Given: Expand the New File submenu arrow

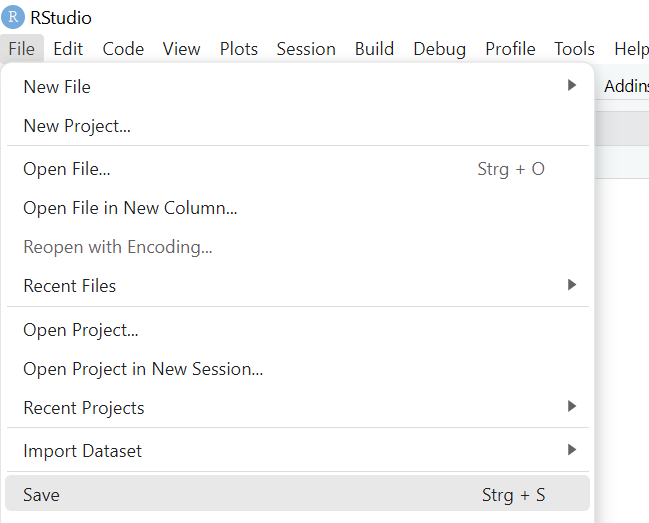Looking at the screenshot, I should [x=572, y=85].
